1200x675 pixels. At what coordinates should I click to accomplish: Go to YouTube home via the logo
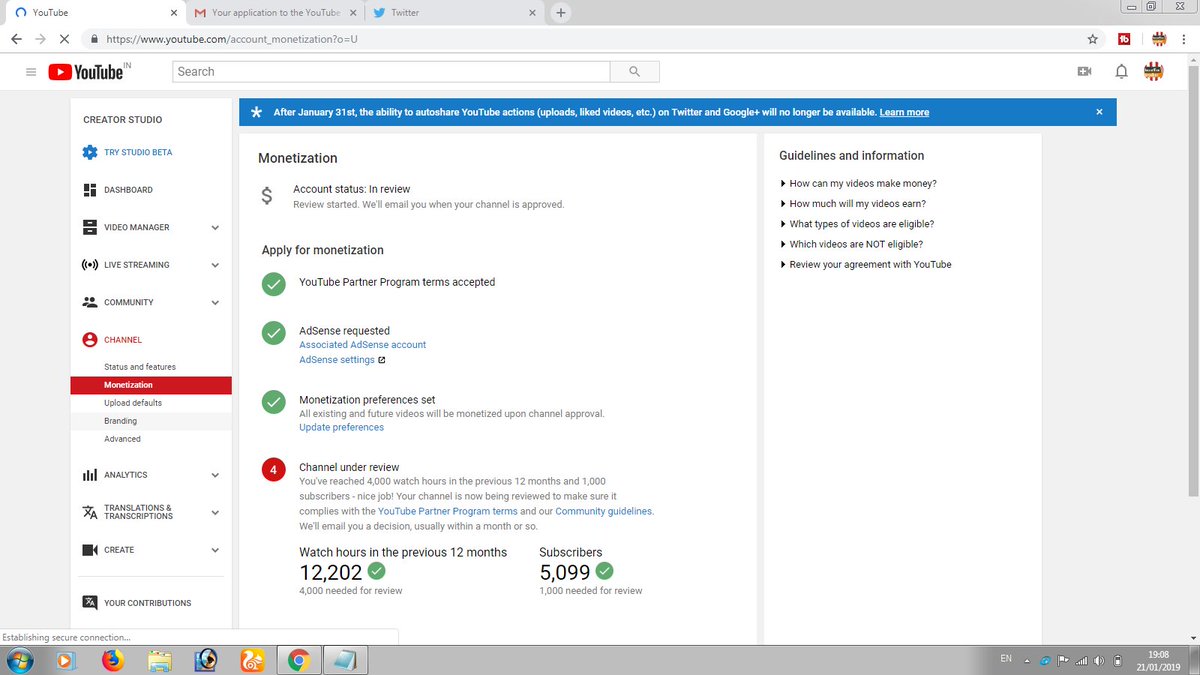point(85,72)
